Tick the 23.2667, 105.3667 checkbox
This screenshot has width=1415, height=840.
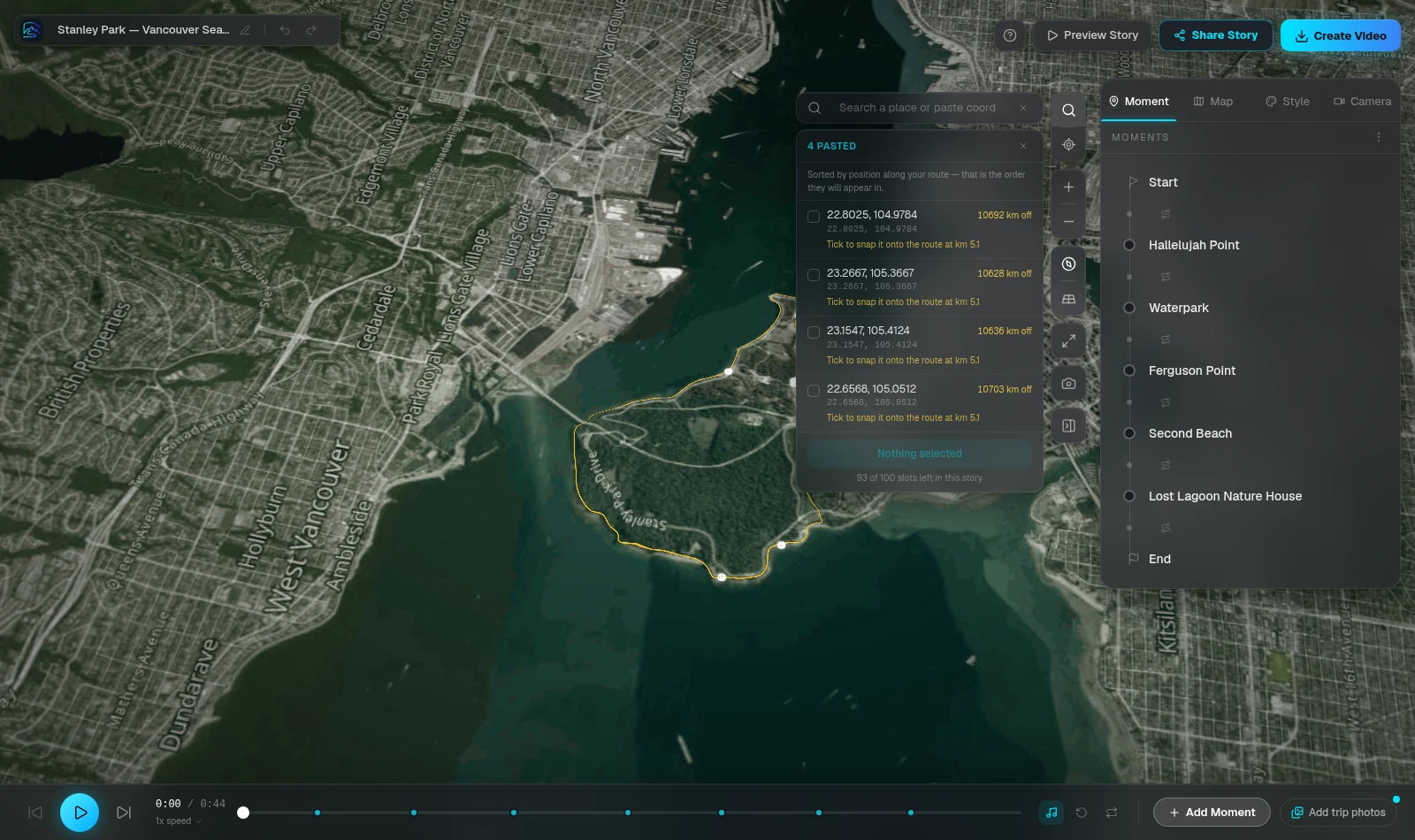[x=814, y=275]
